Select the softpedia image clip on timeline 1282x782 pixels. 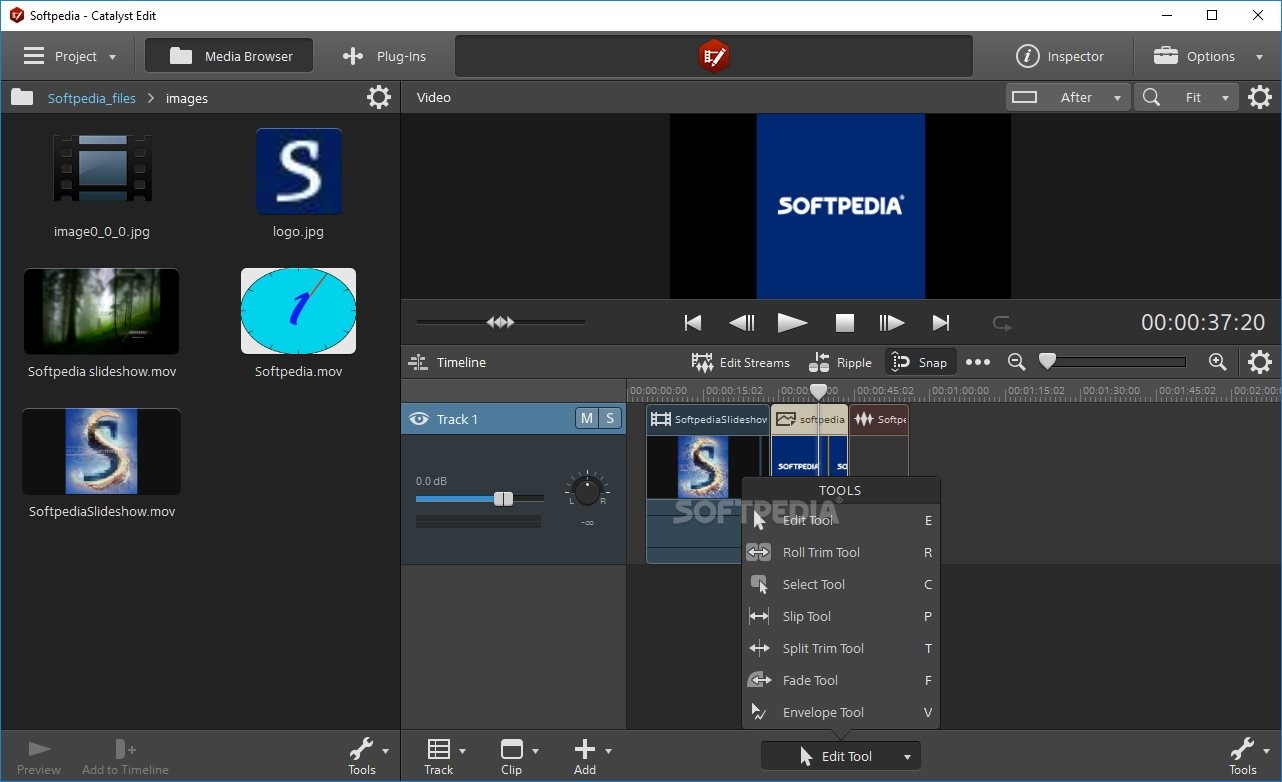pos(809,441)
